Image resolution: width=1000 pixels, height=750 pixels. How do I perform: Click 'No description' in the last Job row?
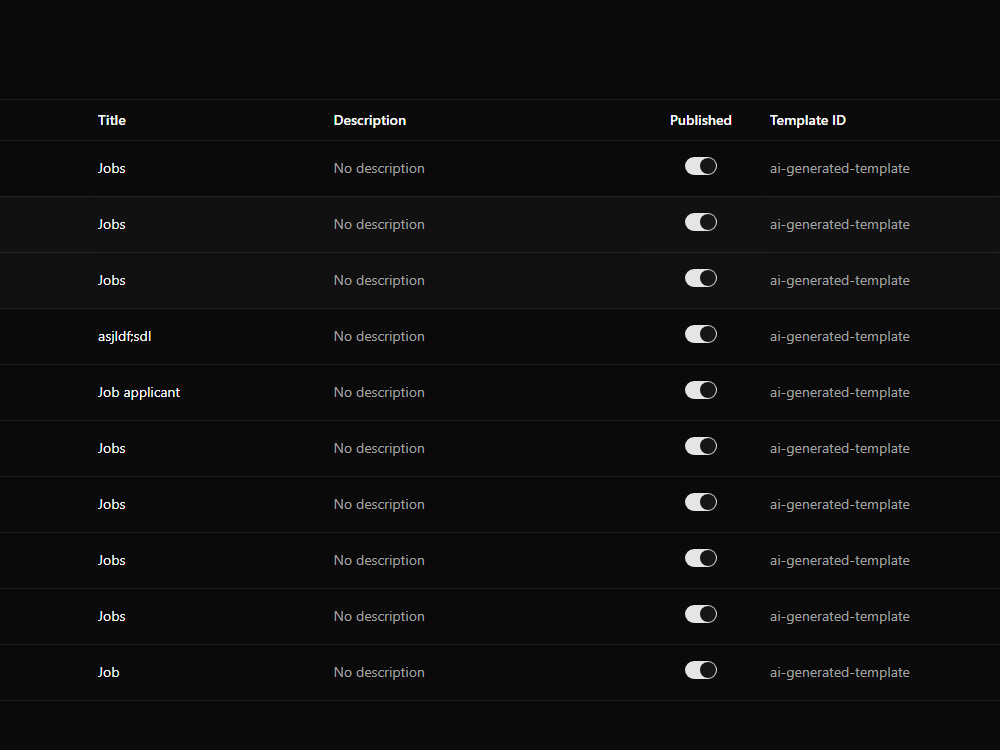click(x=379, y=672)
